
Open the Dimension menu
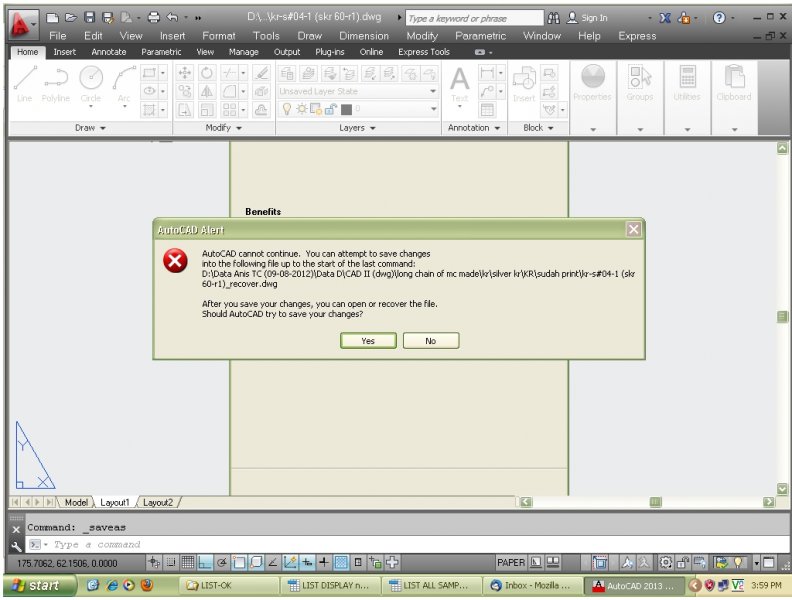[x=364, y=36]
